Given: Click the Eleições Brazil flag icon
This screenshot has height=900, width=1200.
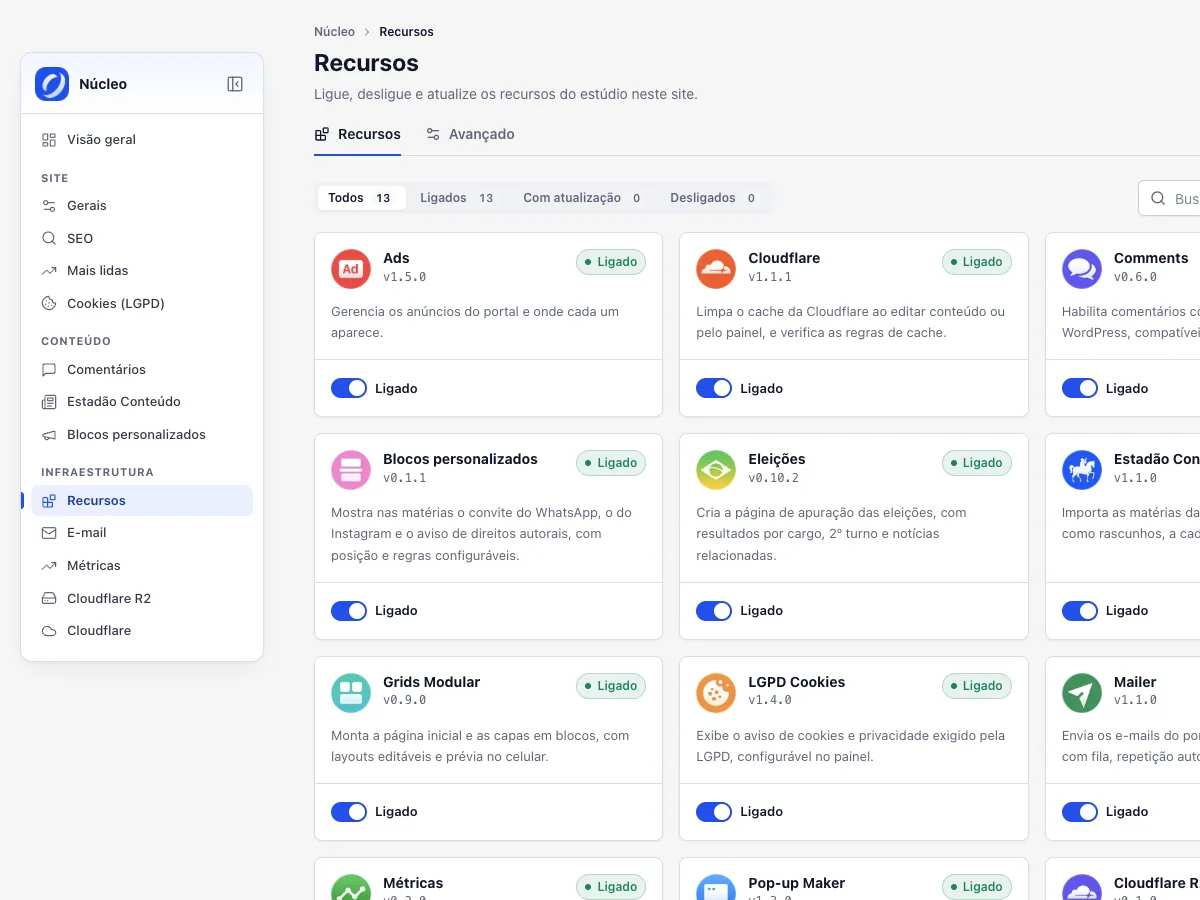Looking at the screenshot, I should coord(716,470).
